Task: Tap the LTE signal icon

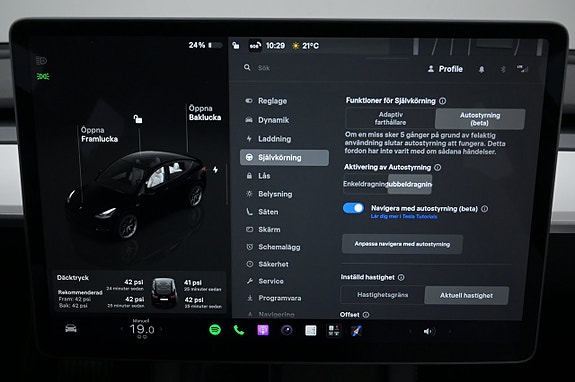Action: (522, 69)
